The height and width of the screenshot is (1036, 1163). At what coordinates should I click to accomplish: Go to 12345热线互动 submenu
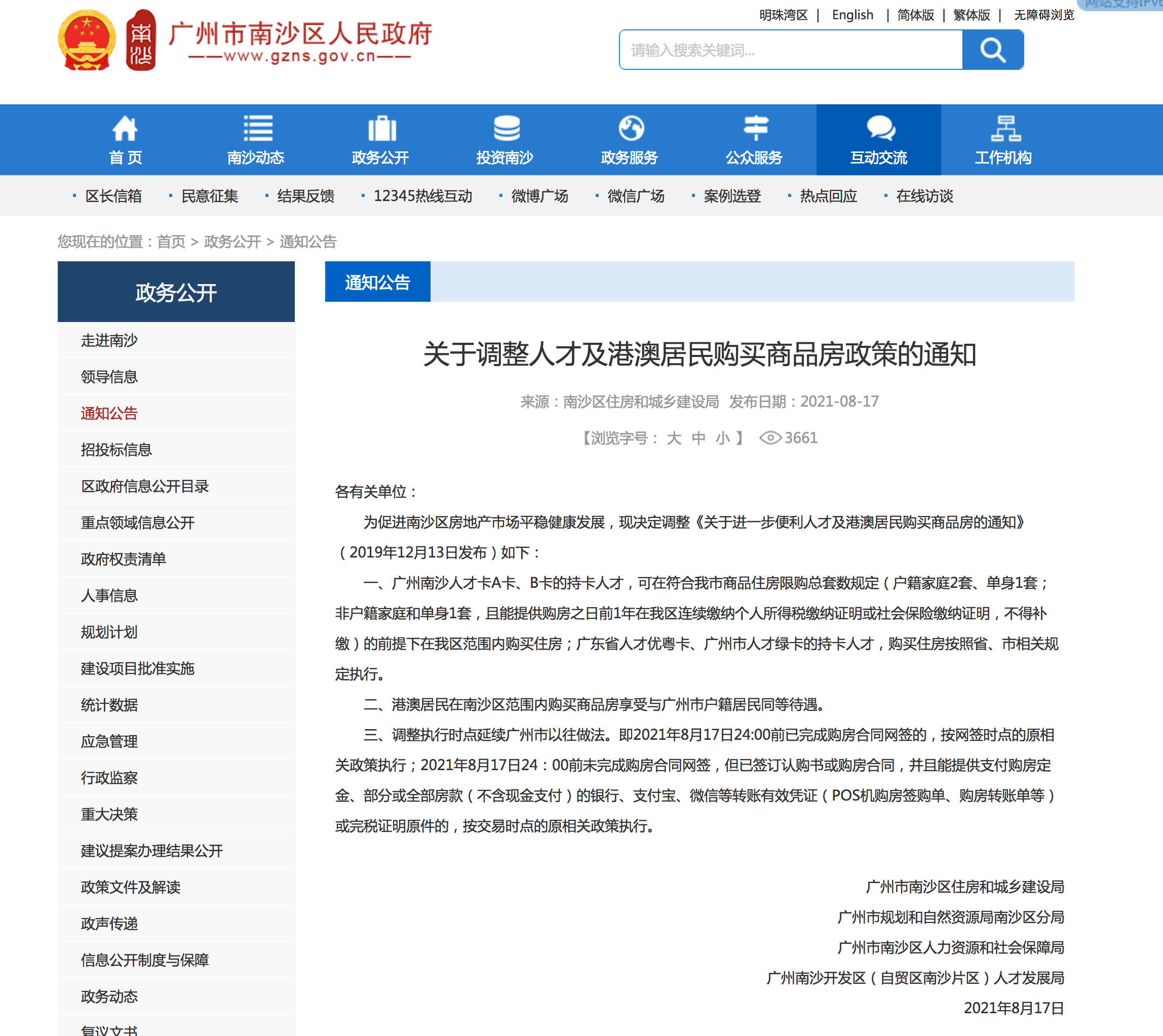point(422,196)
